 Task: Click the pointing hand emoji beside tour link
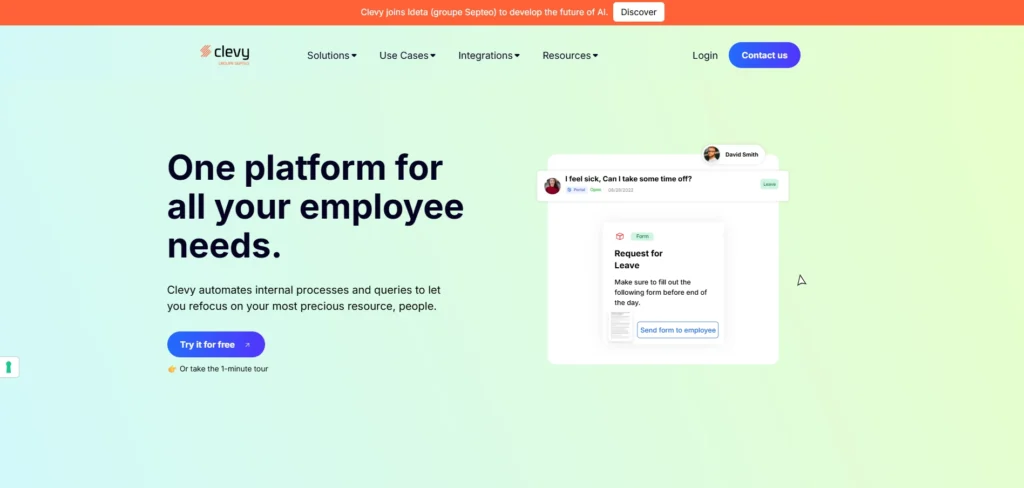click(172, 369)
